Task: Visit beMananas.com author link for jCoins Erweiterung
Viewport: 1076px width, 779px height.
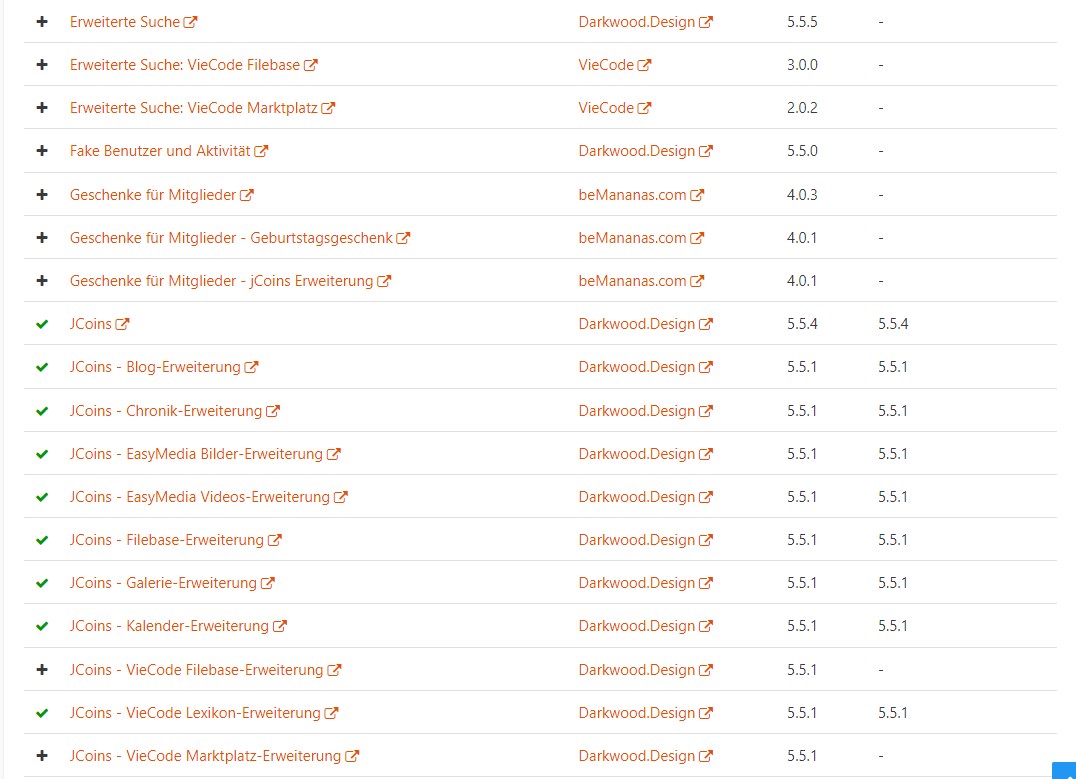Action: pos(632,281)
